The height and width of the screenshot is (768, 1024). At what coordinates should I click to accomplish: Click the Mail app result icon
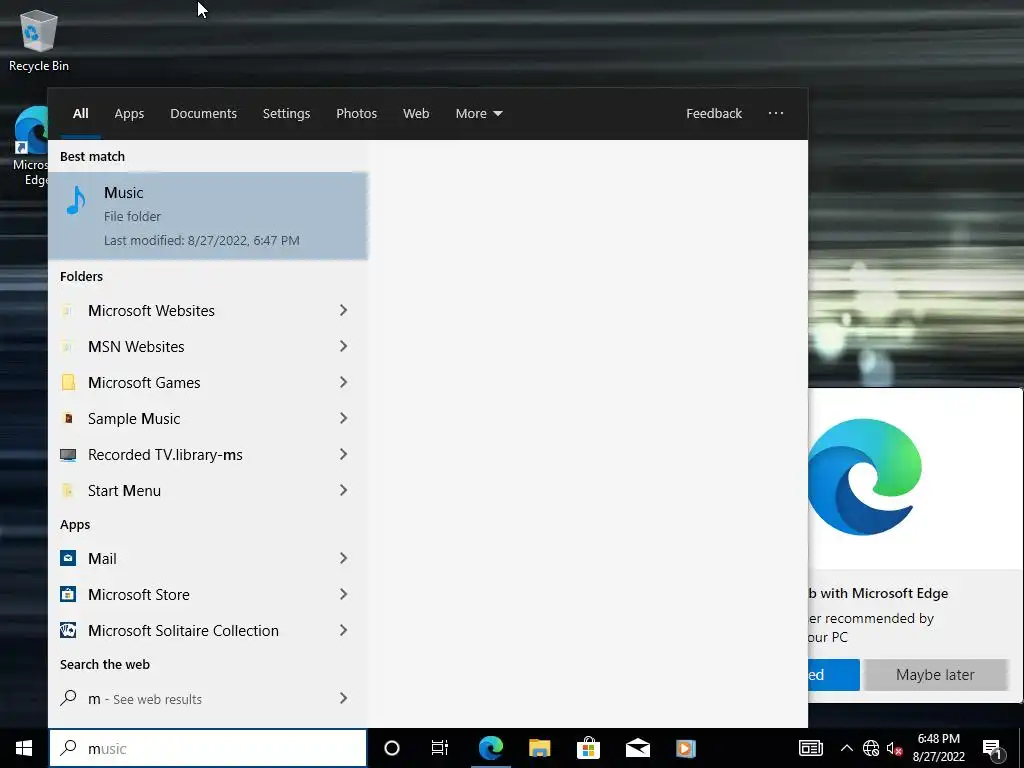(68, 558)
